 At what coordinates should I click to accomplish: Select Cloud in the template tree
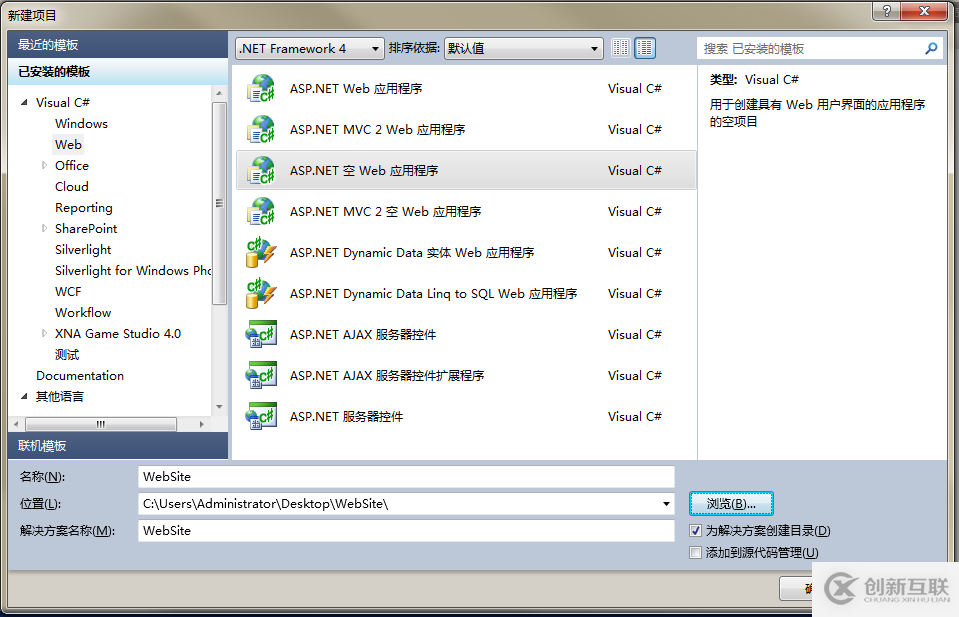(x=72, y=187)
